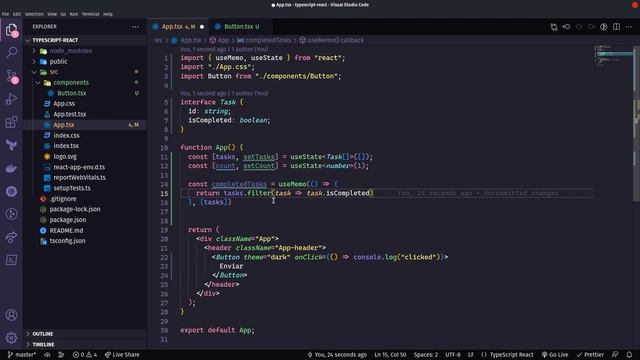Switch to the Button.tsx editor tab

click(x=241, y=27)
